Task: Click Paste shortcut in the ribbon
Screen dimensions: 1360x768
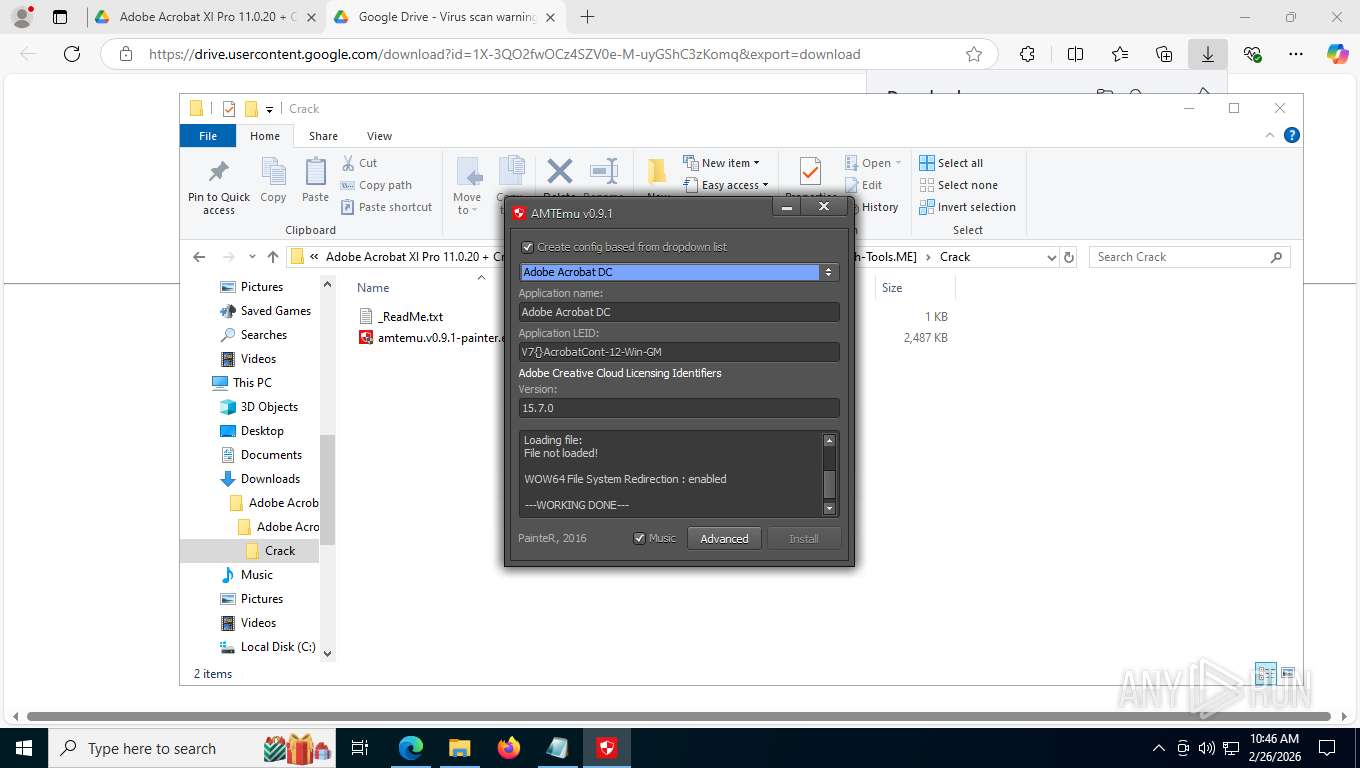Action: 386,207
